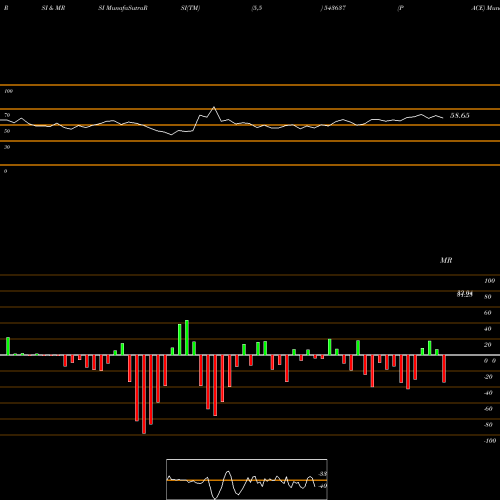Click the ')543637' header text
Image resolution: width=500 pixels, height=500 pixels.
(x=333, y=8)
